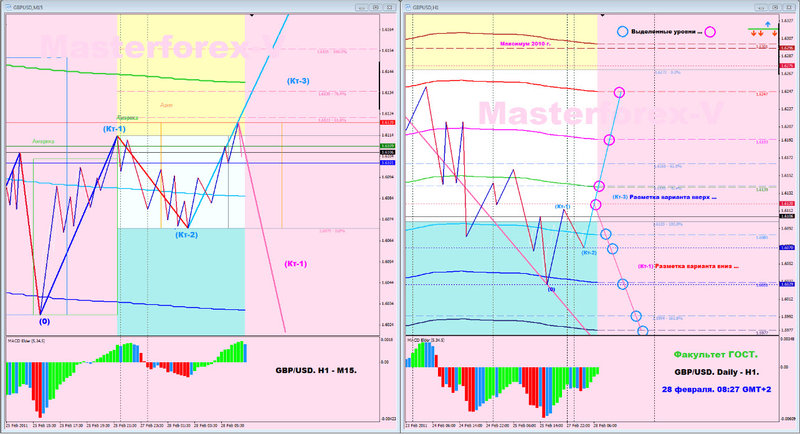The image size is (800, 434).
Task: Click magenta '(Кт-1)' label in M15 chart
Action: click(295, 264)
